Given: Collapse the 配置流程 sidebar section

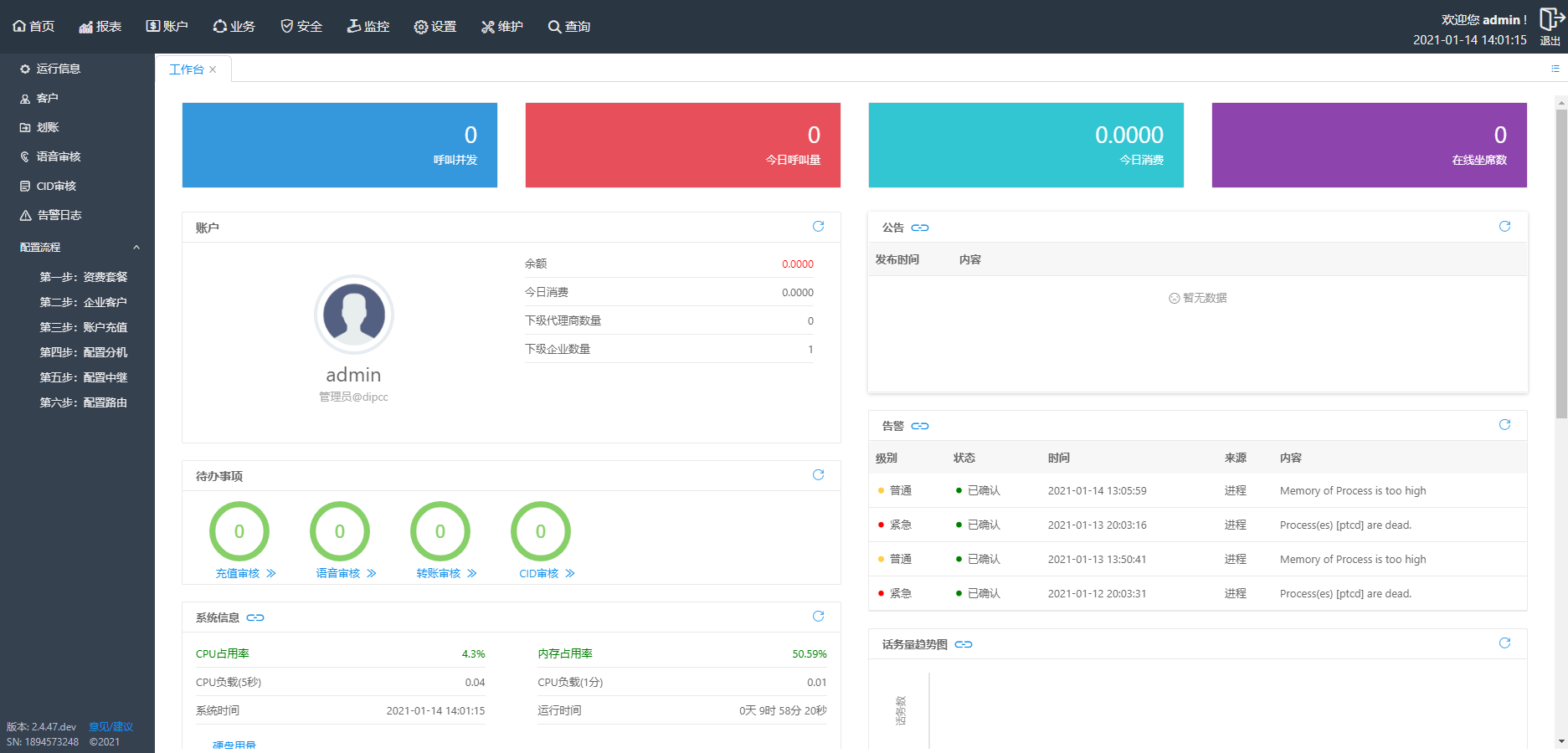Looking at the screenshot, I should click(x=136, y=247).
